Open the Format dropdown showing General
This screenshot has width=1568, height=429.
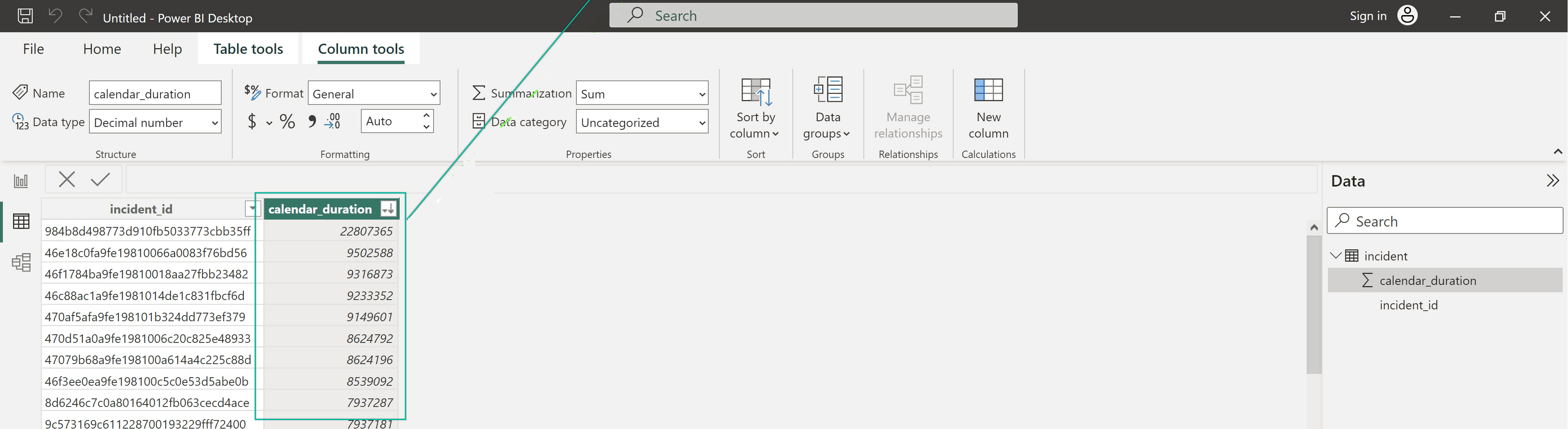coord(374,94)
